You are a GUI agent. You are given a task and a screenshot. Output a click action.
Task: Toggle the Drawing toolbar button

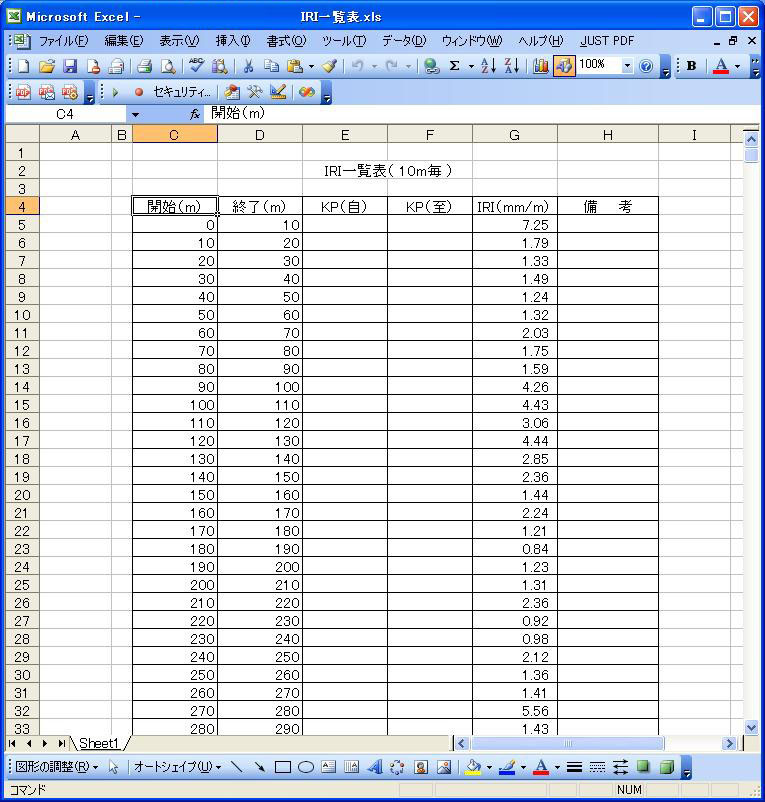click(564, 66)
